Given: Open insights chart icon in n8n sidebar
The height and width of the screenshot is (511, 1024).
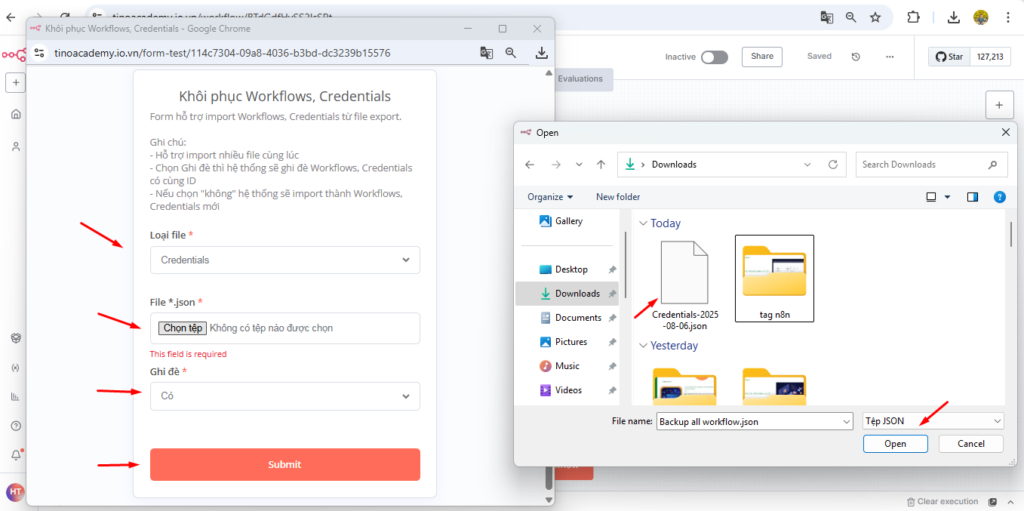Looking at the screenshot, I should (x=16, y=397).
